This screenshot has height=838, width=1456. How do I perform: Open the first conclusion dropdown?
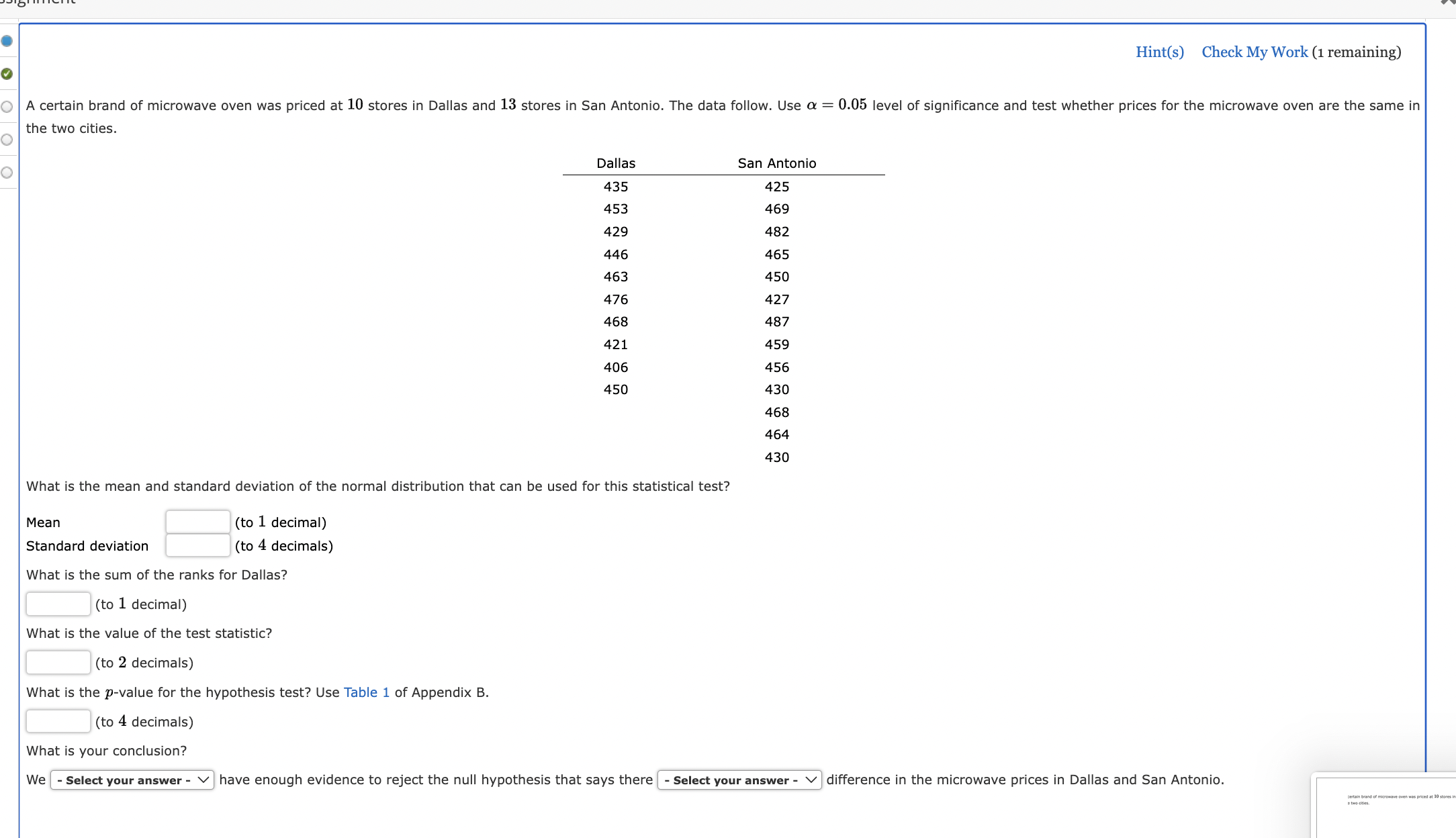[131, 780]
